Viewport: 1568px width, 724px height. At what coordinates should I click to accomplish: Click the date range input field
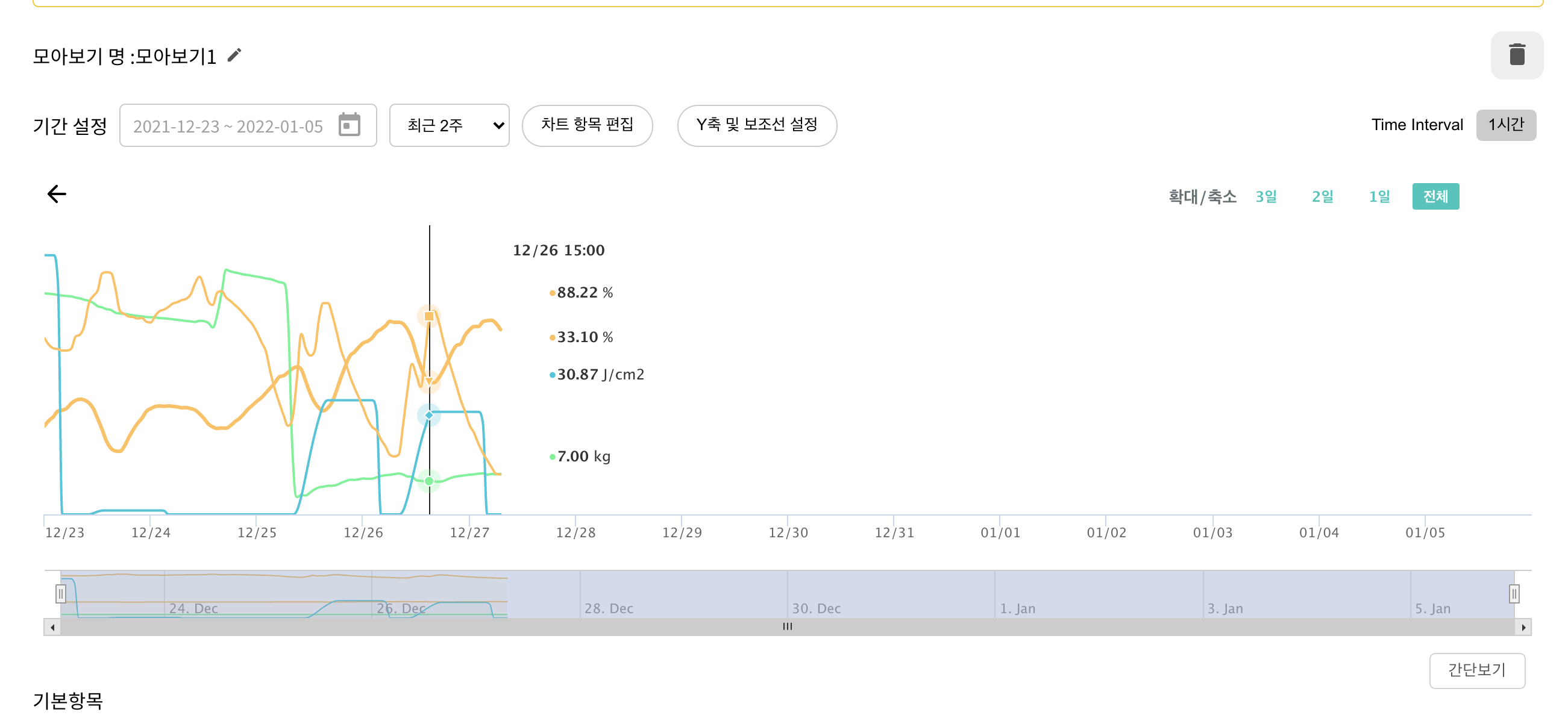click(248, 125)
